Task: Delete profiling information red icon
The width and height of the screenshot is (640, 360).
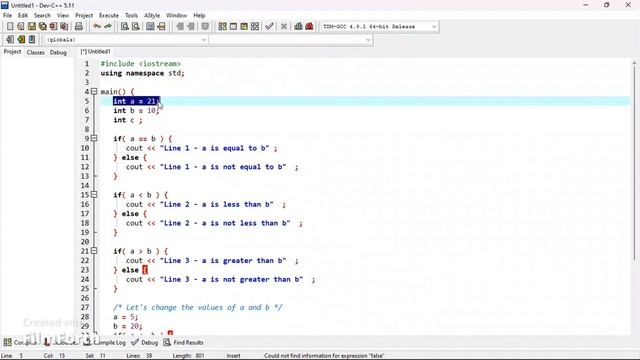Action: pyautogui.click(x=309, y=27)
